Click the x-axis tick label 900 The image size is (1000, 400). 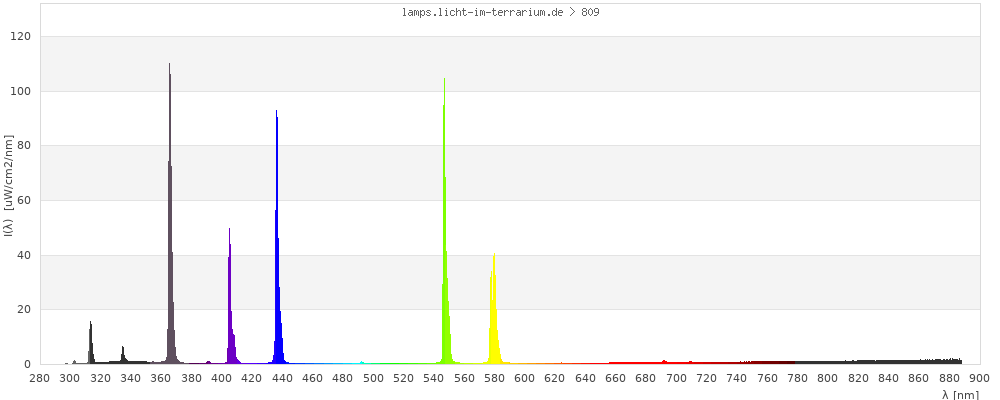(979, 378)
